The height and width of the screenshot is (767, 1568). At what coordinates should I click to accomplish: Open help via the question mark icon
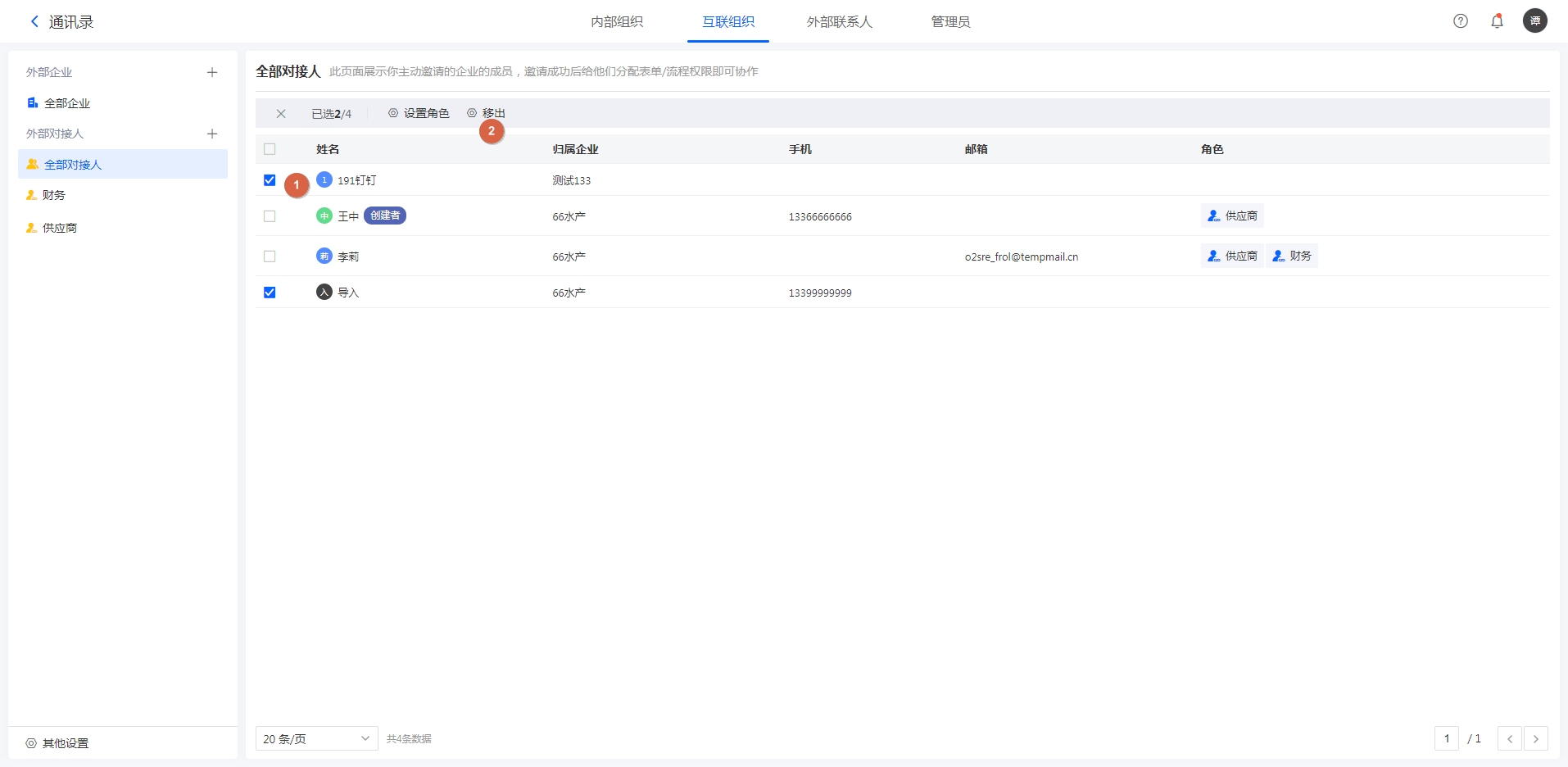click(x=1460, y=21)
